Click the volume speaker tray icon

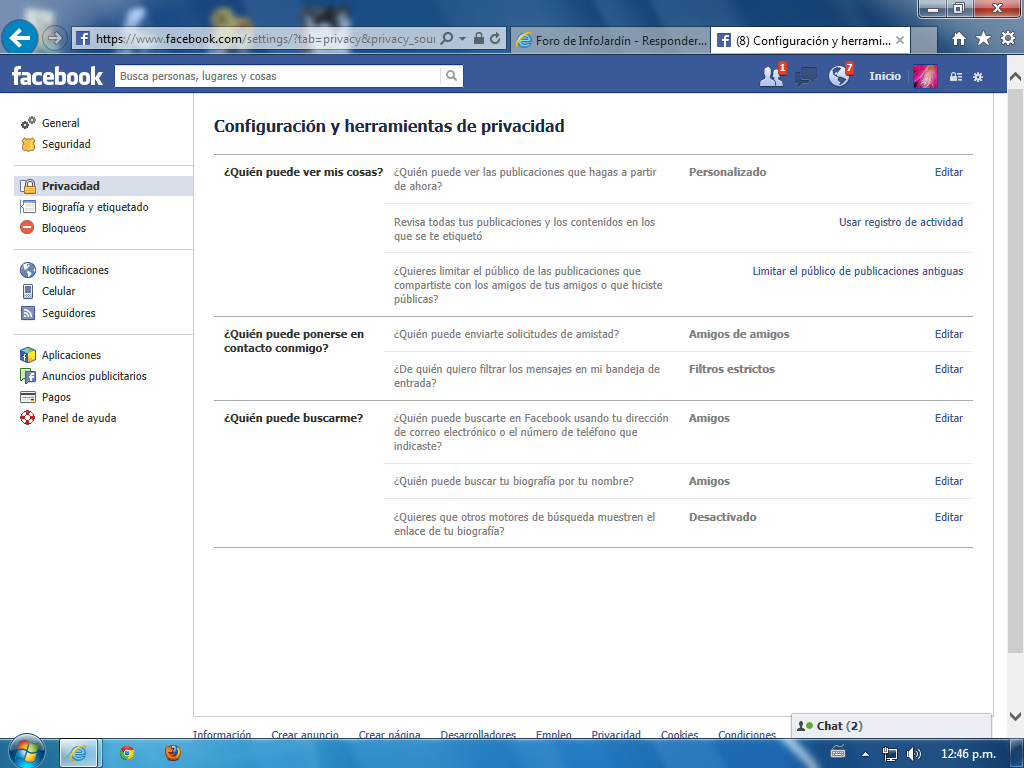click(914, 754)
